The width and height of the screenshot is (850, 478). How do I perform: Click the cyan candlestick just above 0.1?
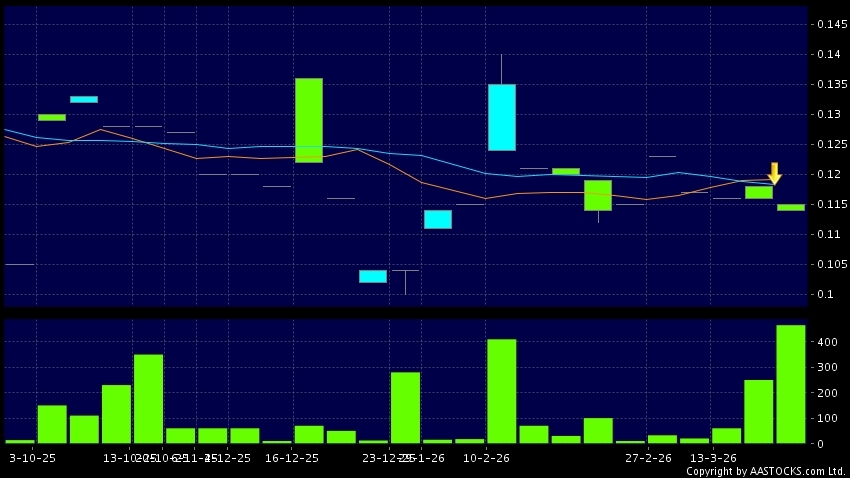coord(373,276)
